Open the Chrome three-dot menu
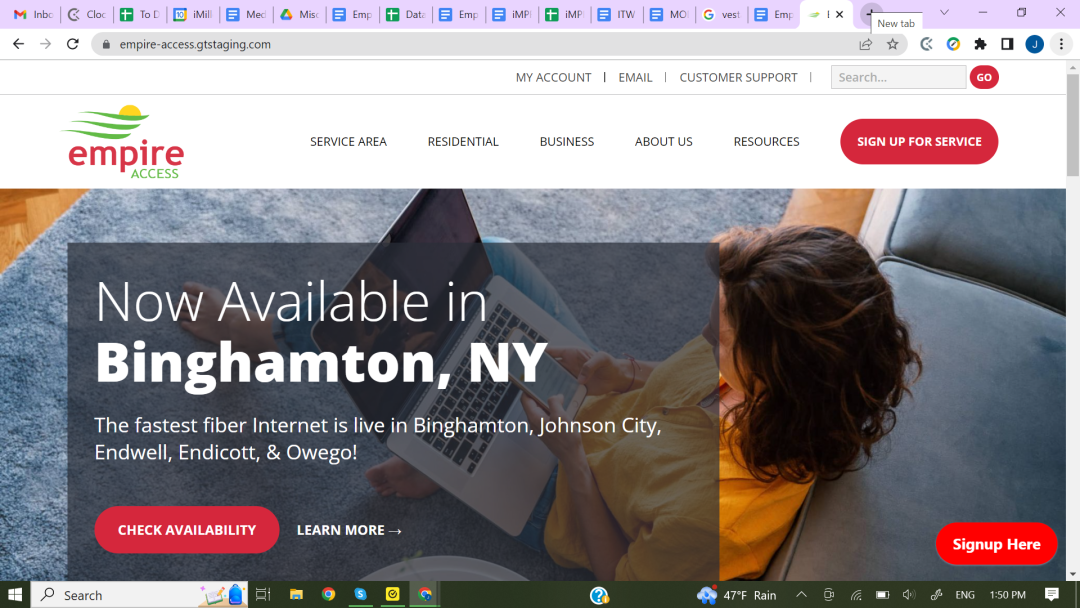The image size is (1080, 608). [1061, 44]
